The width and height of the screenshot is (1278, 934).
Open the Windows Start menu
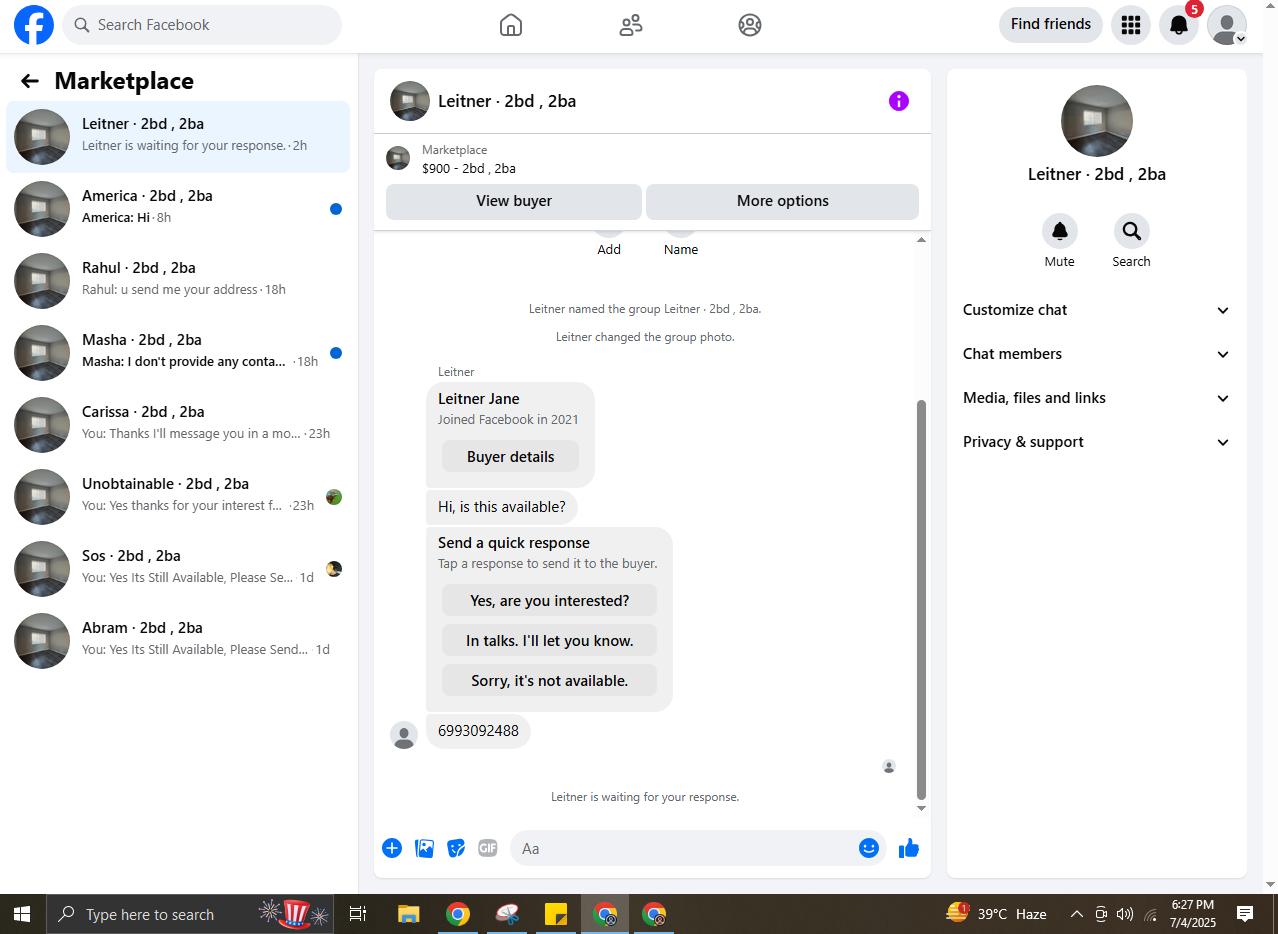click(22, 914)
